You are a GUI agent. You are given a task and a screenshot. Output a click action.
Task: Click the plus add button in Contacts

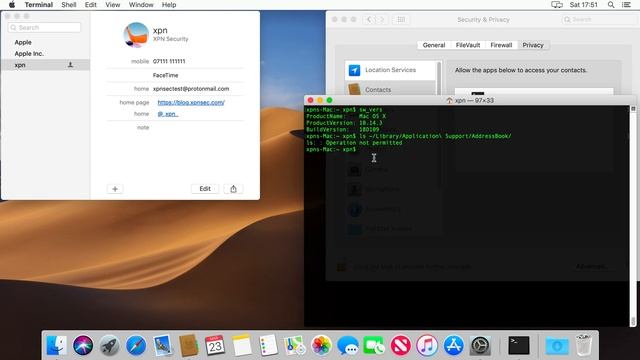coord(115,189)
